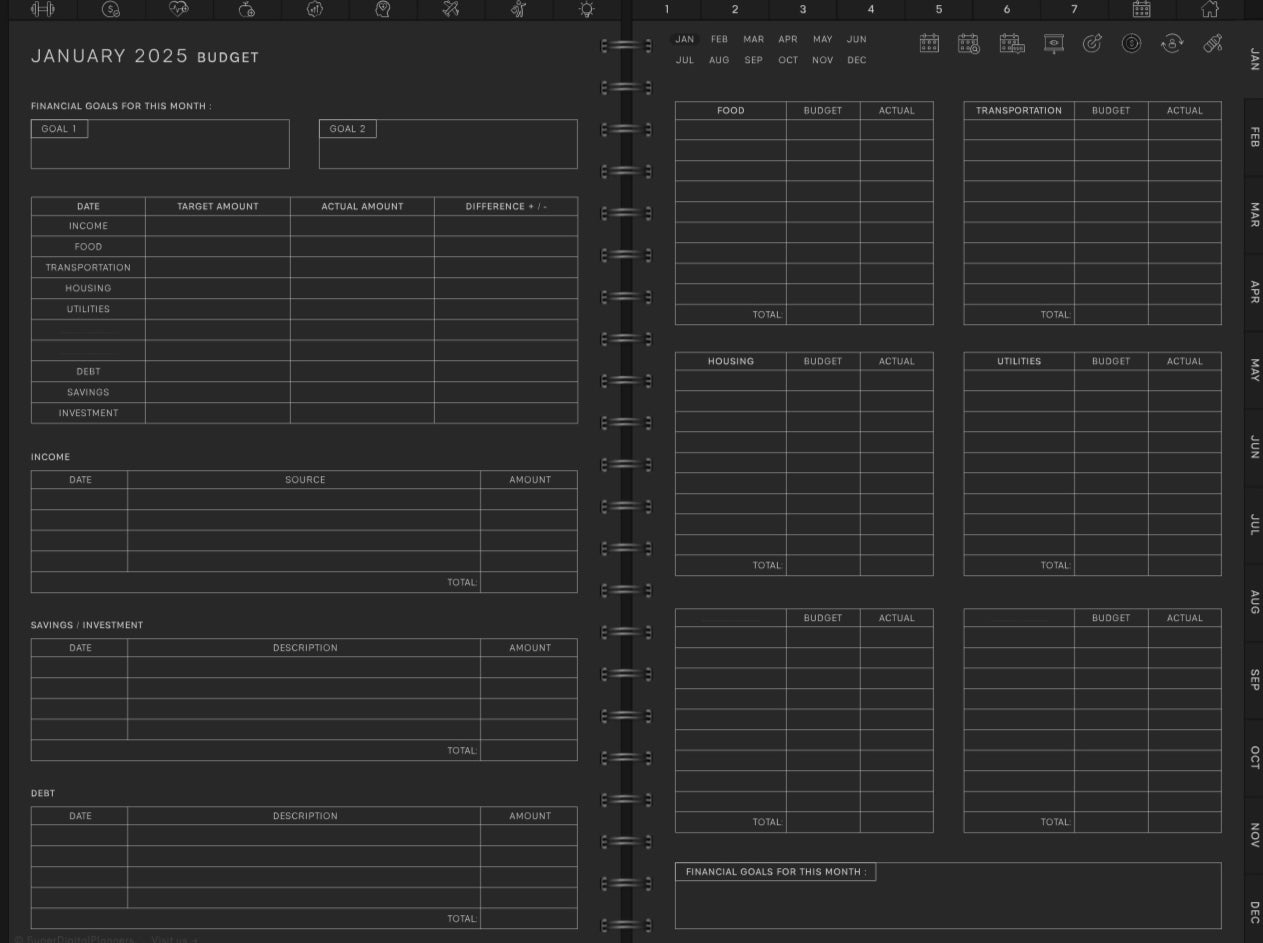Jump to AUG in top month links
The height and width of the screenshot is (943, 1263).
click(719, 60)
